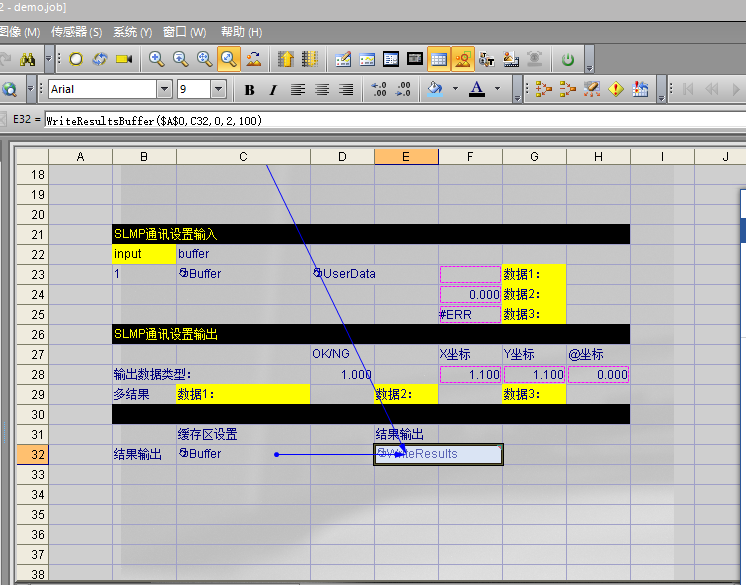The width and height of the screenshot is (746, 585).
Task: Click the black filmstrip window icon
Action: coord(415,59)
